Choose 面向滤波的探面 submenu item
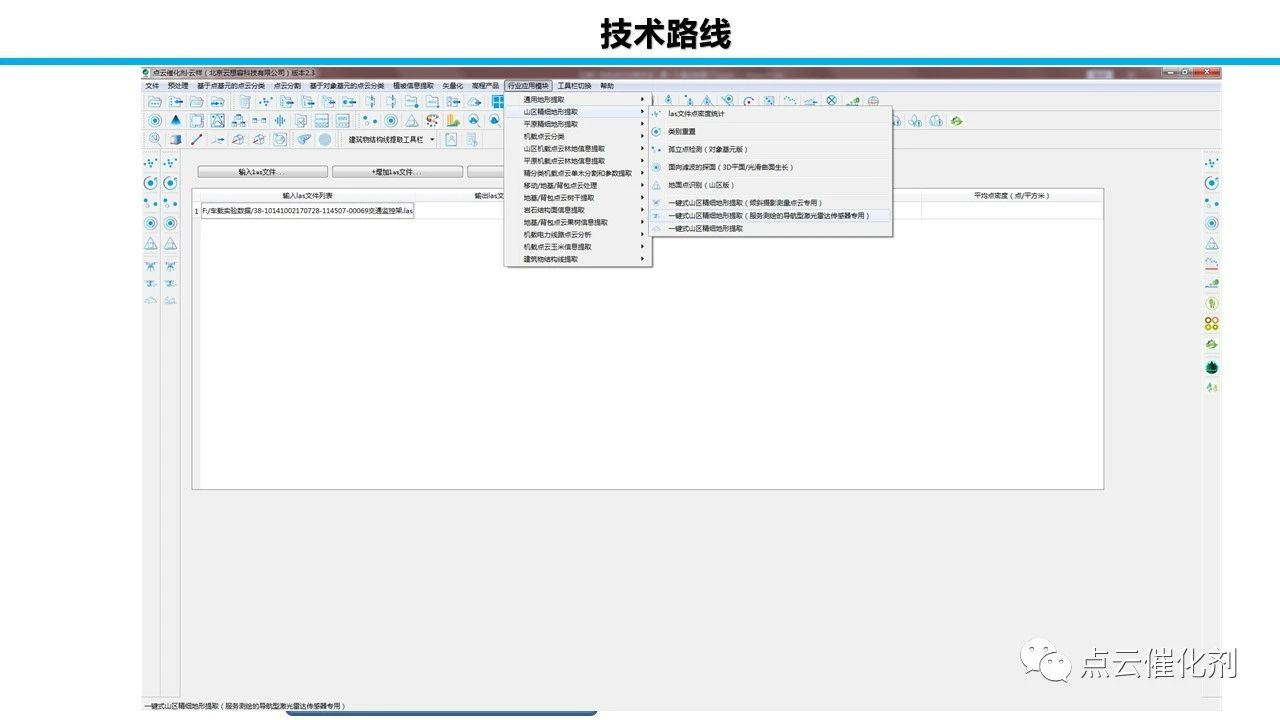This screenshot has height=720, width=1280. coord(770,167)
